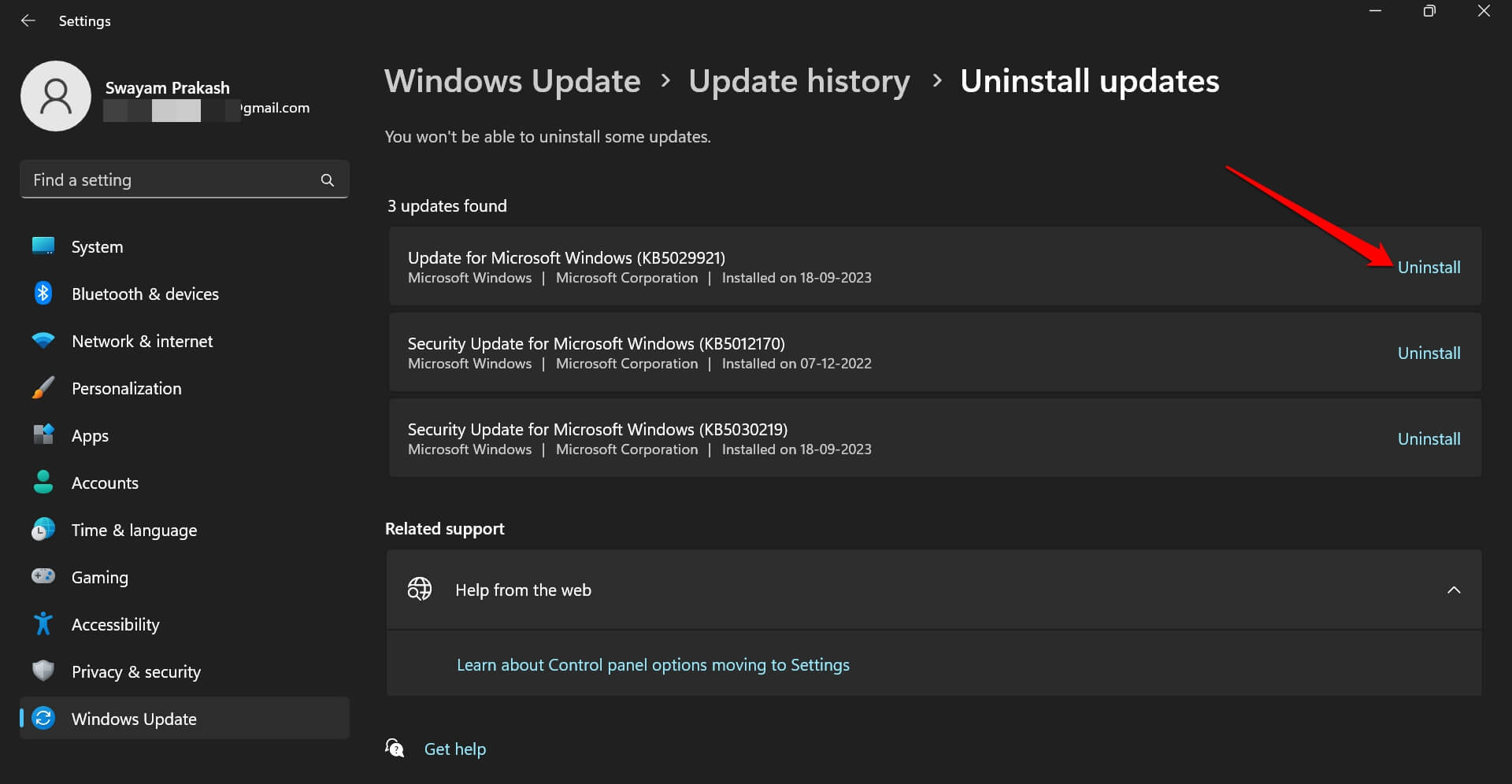Go to Network & internet

[x=184, y=341]
